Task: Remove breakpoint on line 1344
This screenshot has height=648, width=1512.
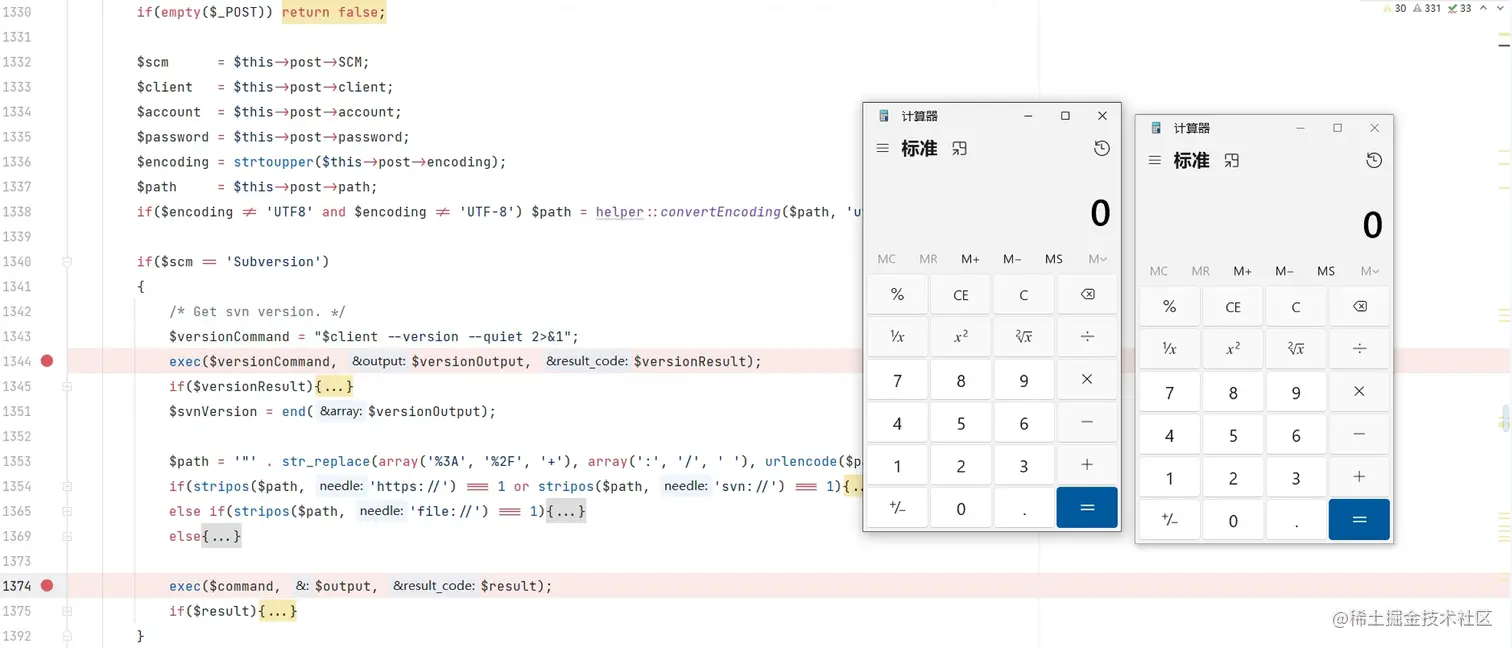Action: coord(47,361)
